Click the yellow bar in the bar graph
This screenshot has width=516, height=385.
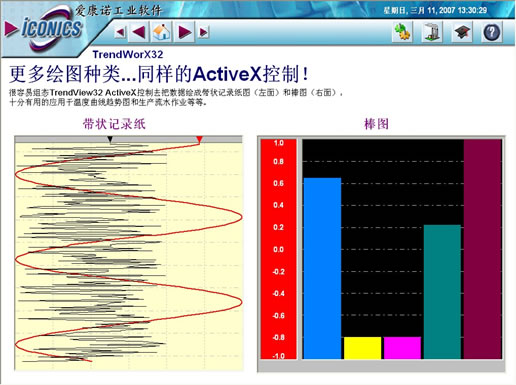[362, 348]
